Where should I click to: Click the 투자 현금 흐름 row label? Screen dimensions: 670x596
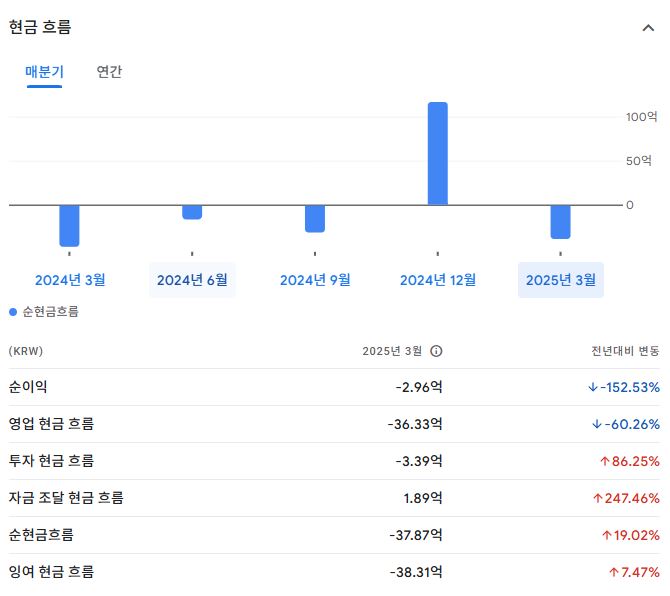(x=51, y=461)
